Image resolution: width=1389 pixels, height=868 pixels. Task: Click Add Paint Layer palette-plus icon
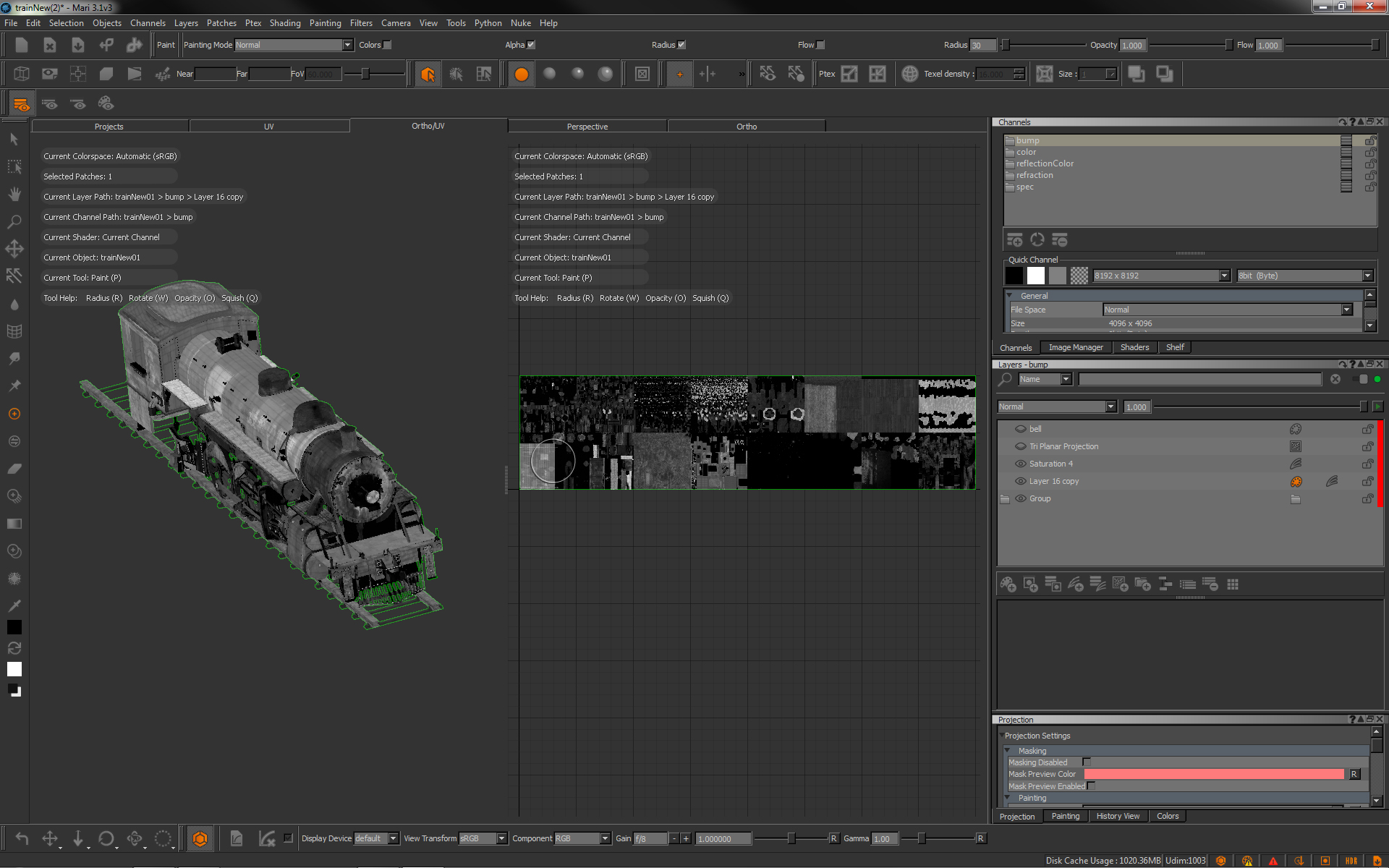coord(1008,584)
